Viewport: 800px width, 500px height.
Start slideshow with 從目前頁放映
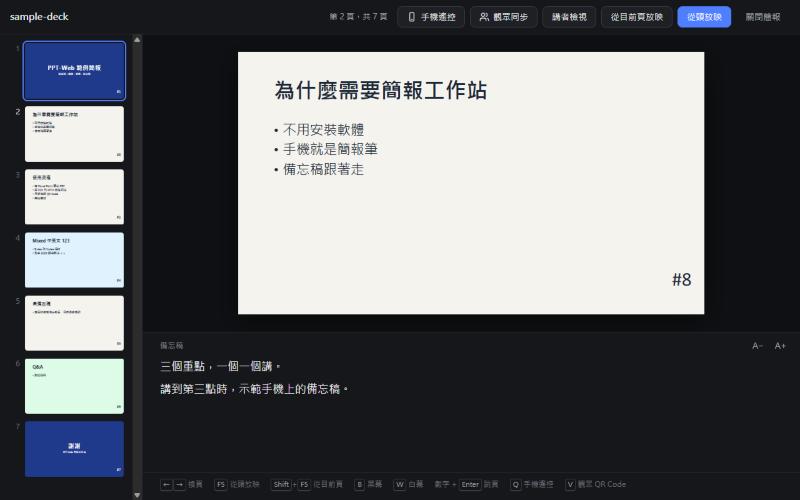pyautogui.click(x=636, y=17)
